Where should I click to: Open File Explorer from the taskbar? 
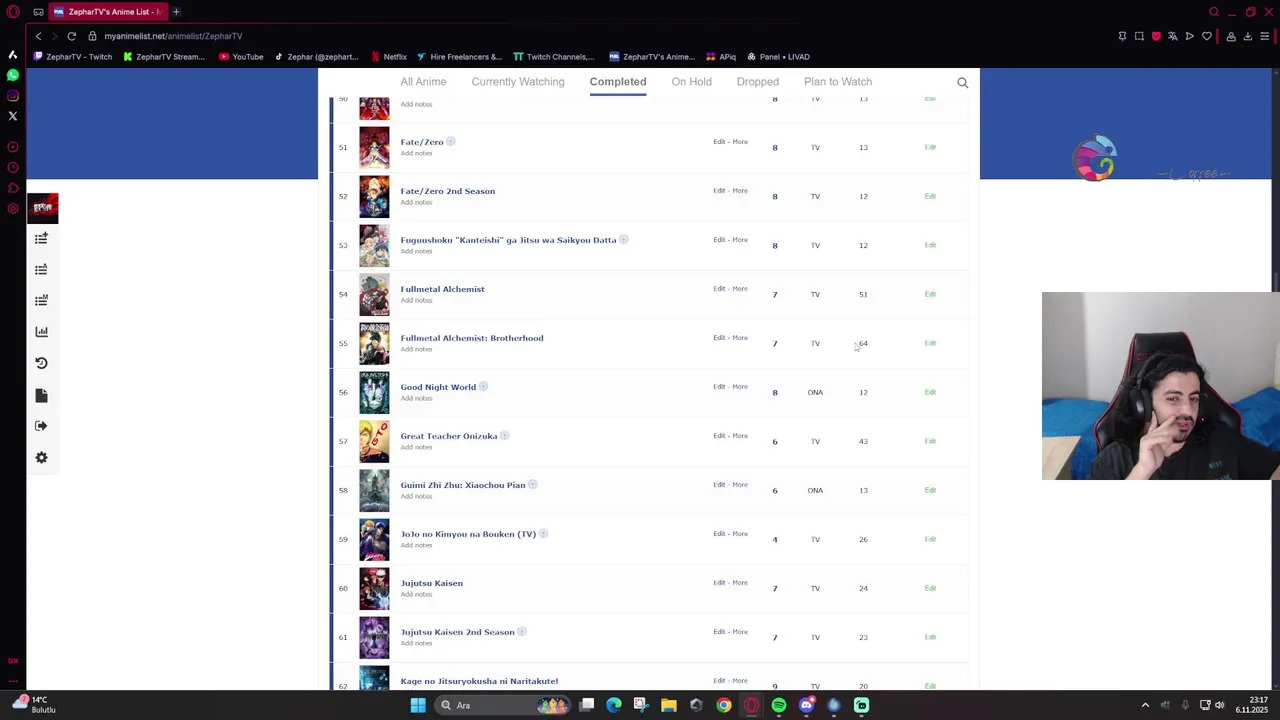pyautogui.click(x=669, y=705)
